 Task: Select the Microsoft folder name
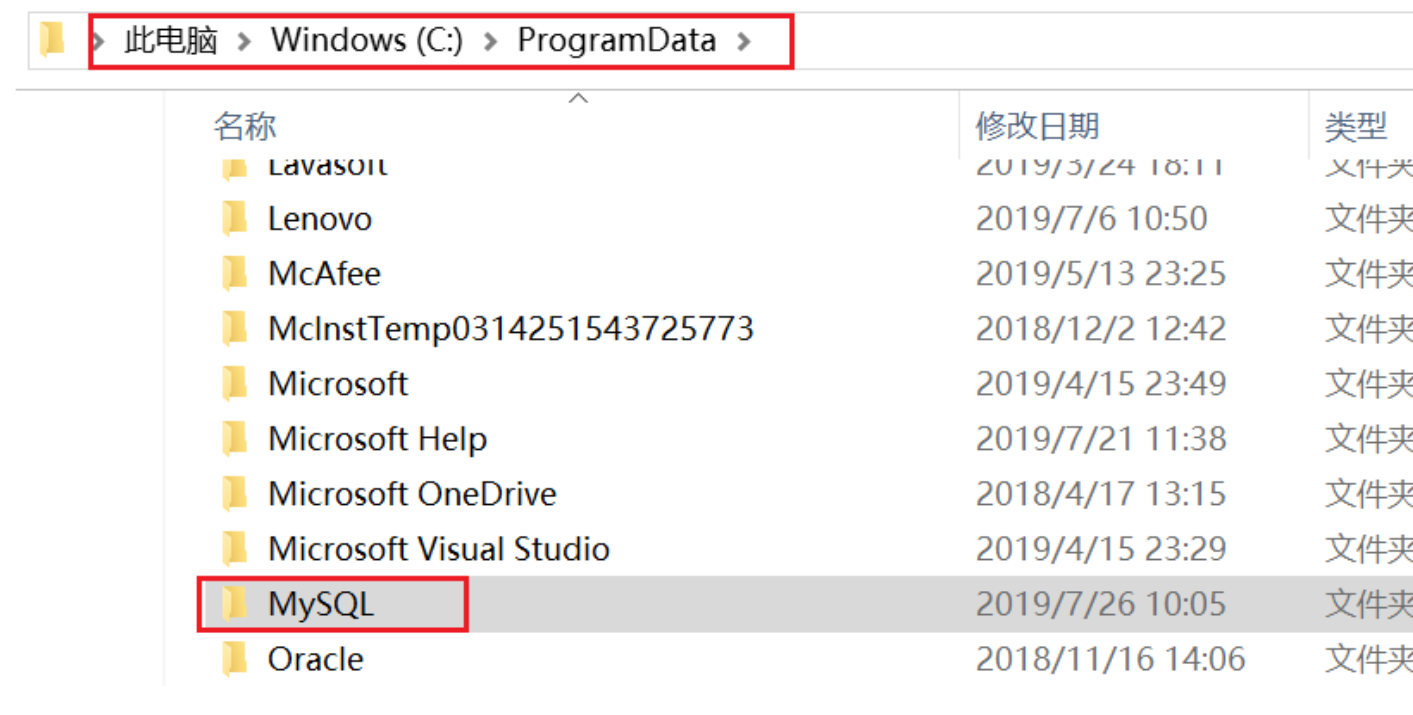(x=338, y=383)
